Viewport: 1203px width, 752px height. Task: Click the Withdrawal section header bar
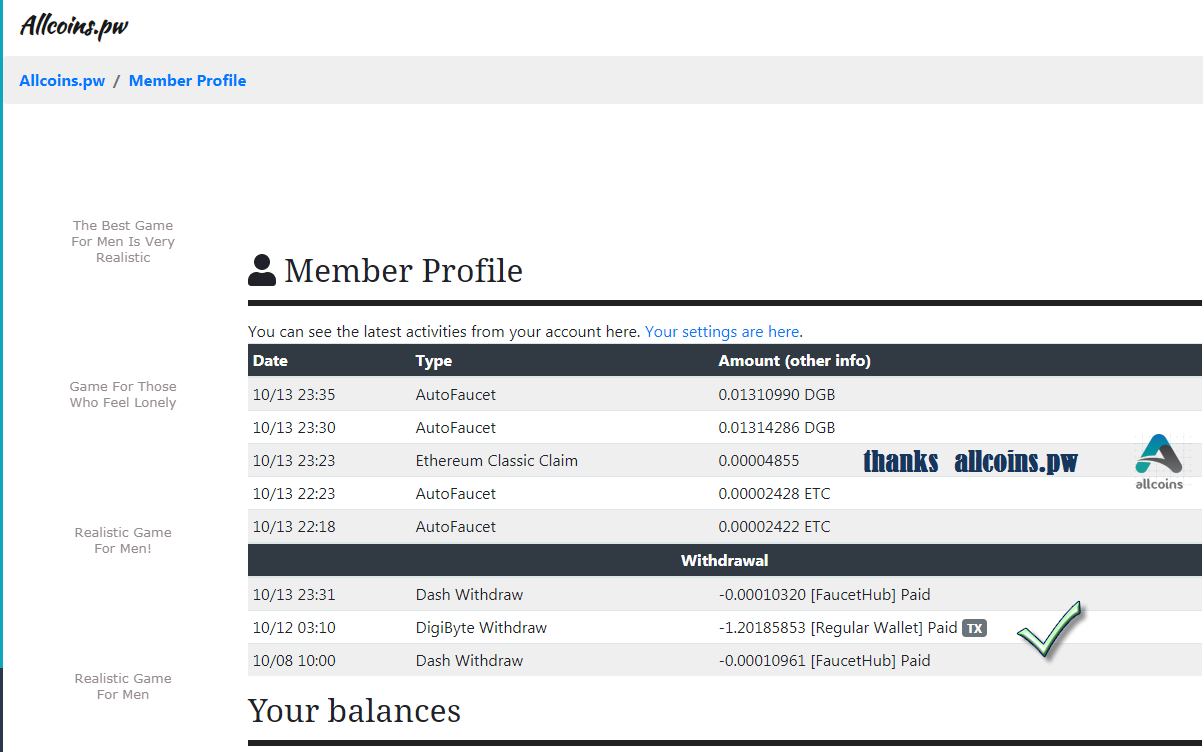tap(724, 561)
